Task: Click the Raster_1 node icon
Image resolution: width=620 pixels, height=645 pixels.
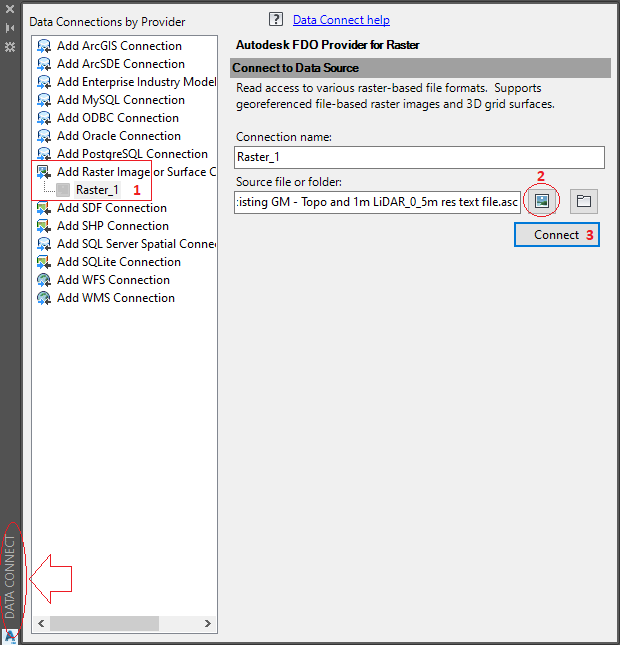Action: coord(63,190)
